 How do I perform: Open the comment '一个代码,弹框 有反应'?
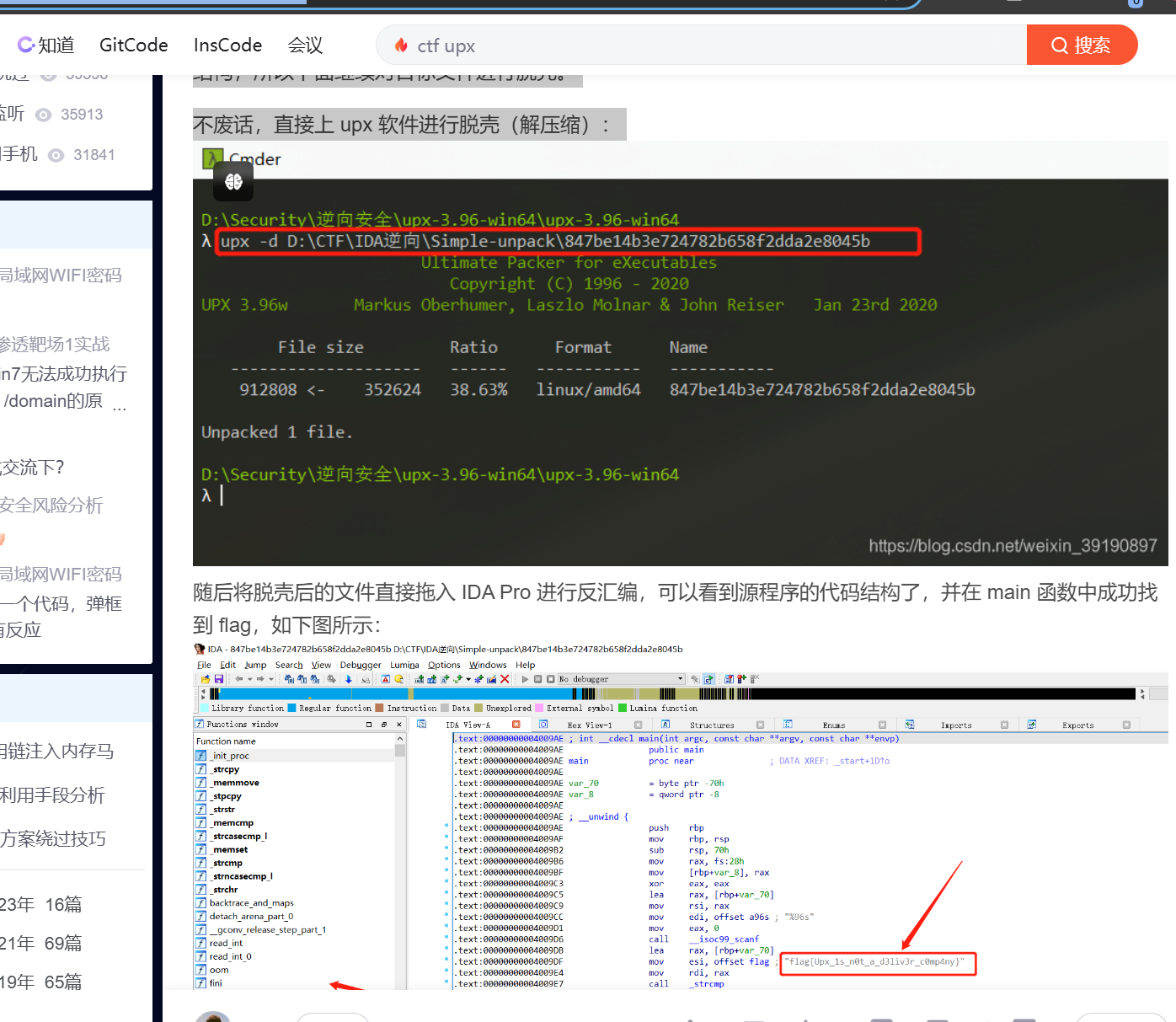coord(61,617)
